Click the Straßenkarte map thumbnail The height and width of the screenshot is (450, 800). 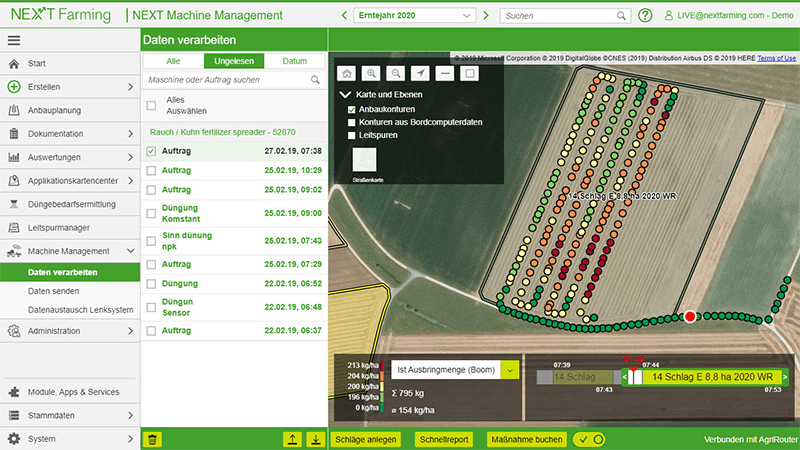point(364,160)
